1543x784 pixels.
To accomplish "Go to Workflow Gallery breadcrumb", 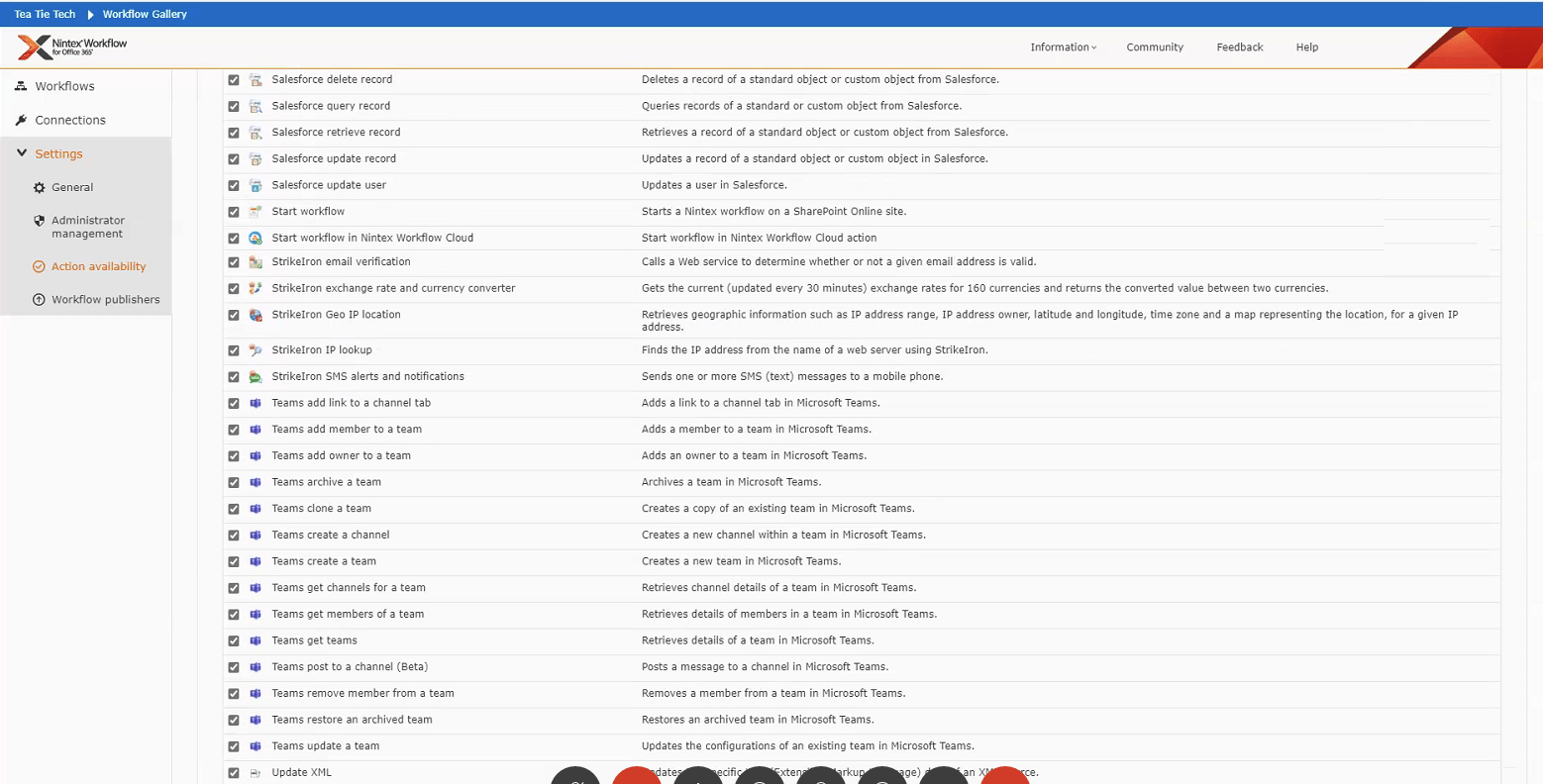I will pyautogui.click(x=145, y=14).
